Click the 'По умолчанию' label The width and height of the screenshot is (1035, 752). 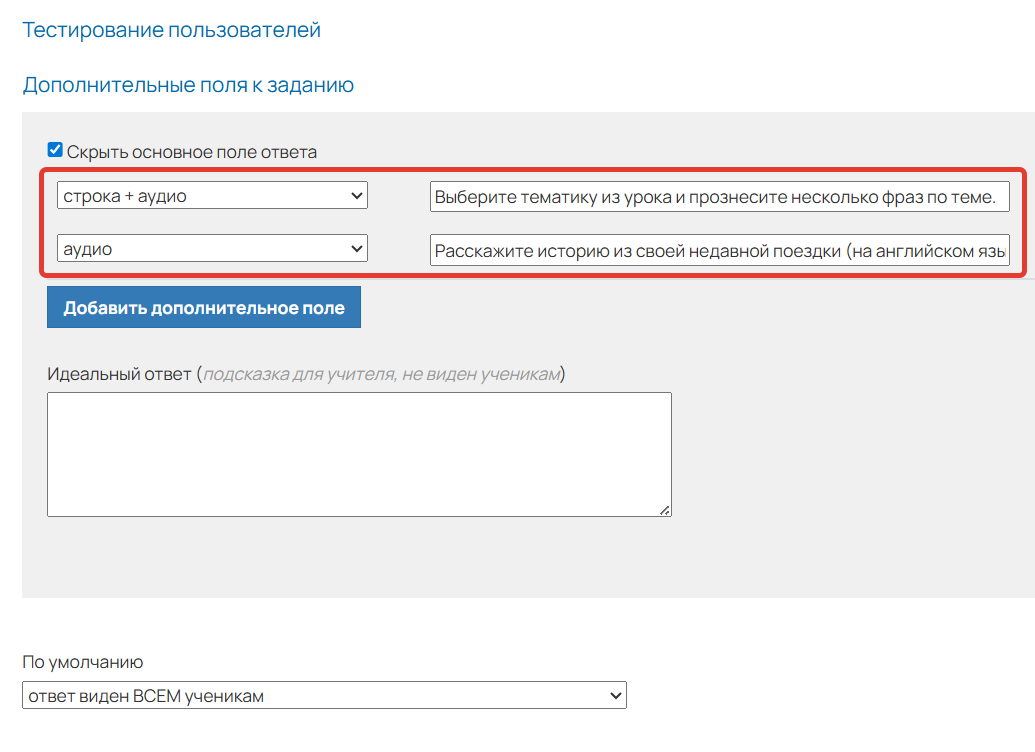click(83, 662)
